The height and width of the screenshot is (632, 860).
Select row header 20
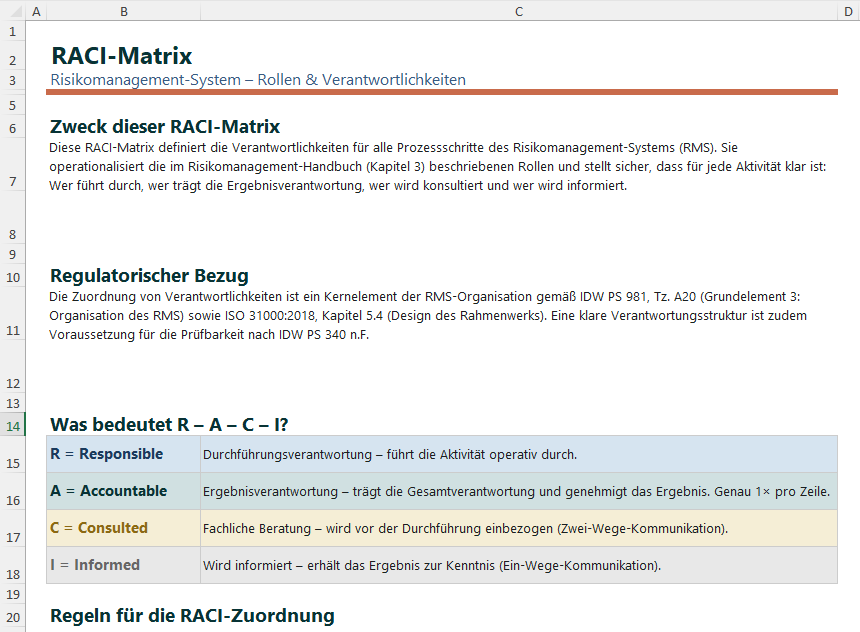click(13, 617)
